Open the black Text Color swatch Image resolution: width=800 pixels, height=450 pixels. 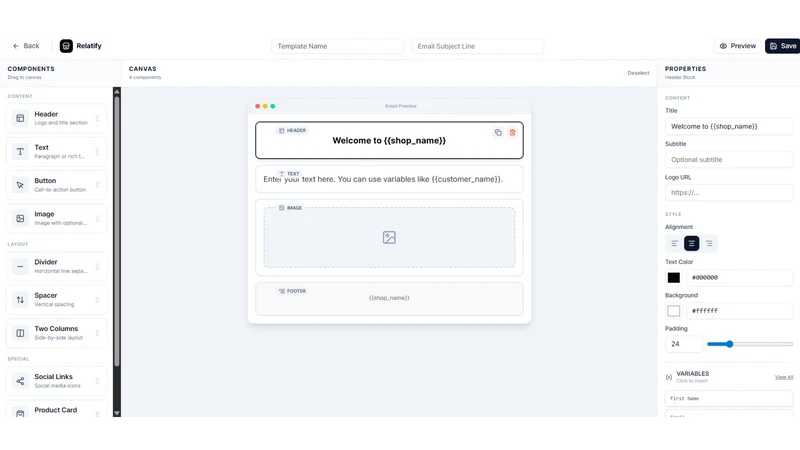click(673, 278)
